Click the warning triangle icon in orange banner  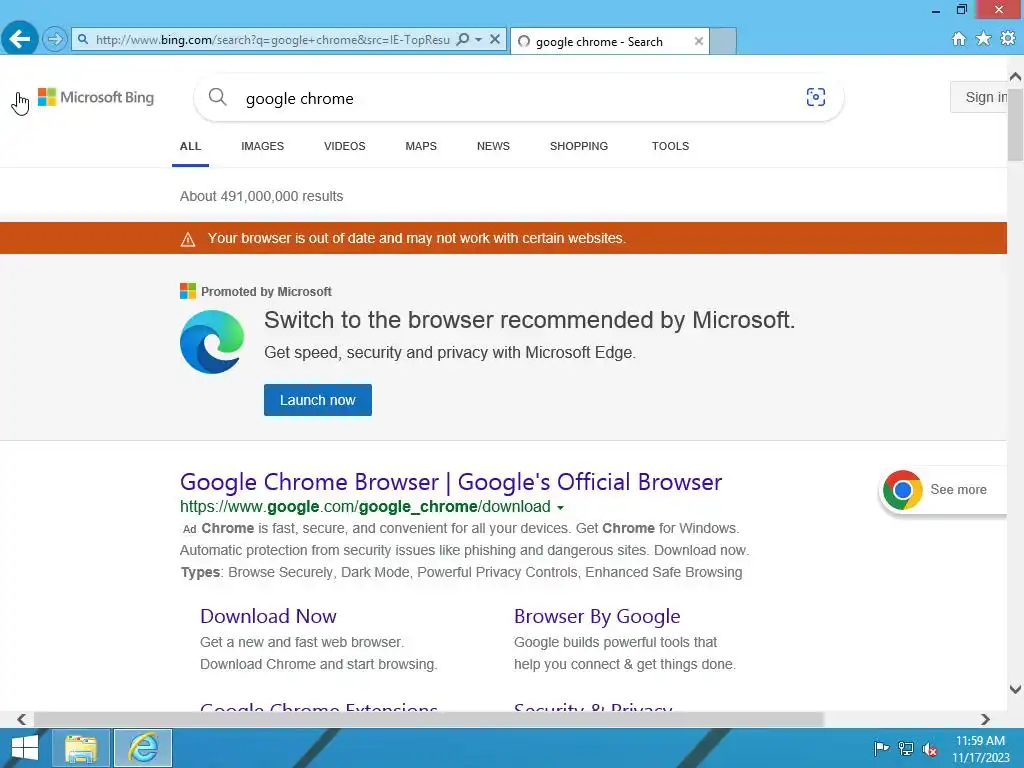pos(188,240)
